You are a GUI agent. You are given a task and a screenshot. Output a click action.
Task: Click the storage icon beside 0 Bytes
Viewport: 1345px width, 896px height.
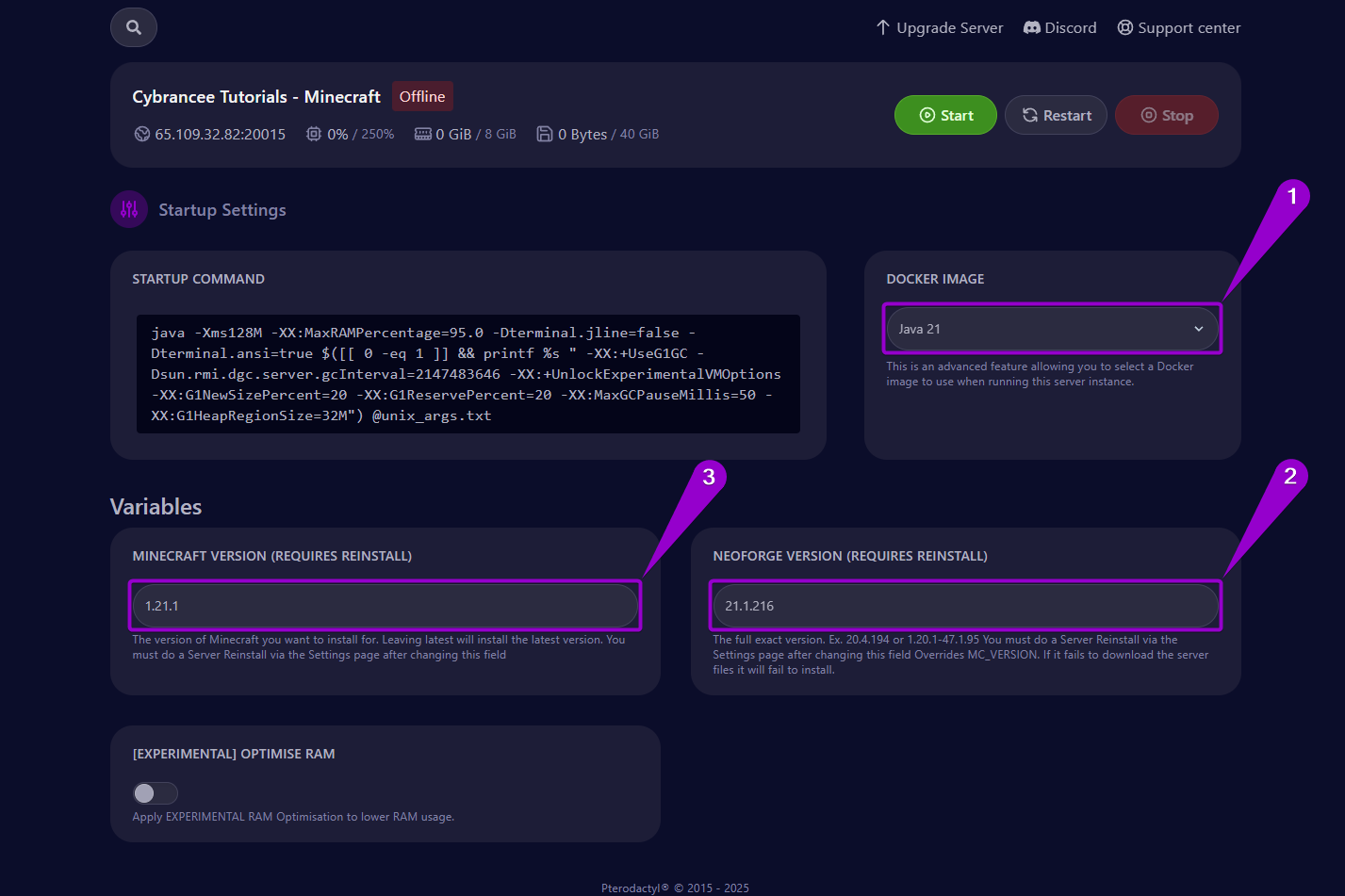(x=545, y=134)
